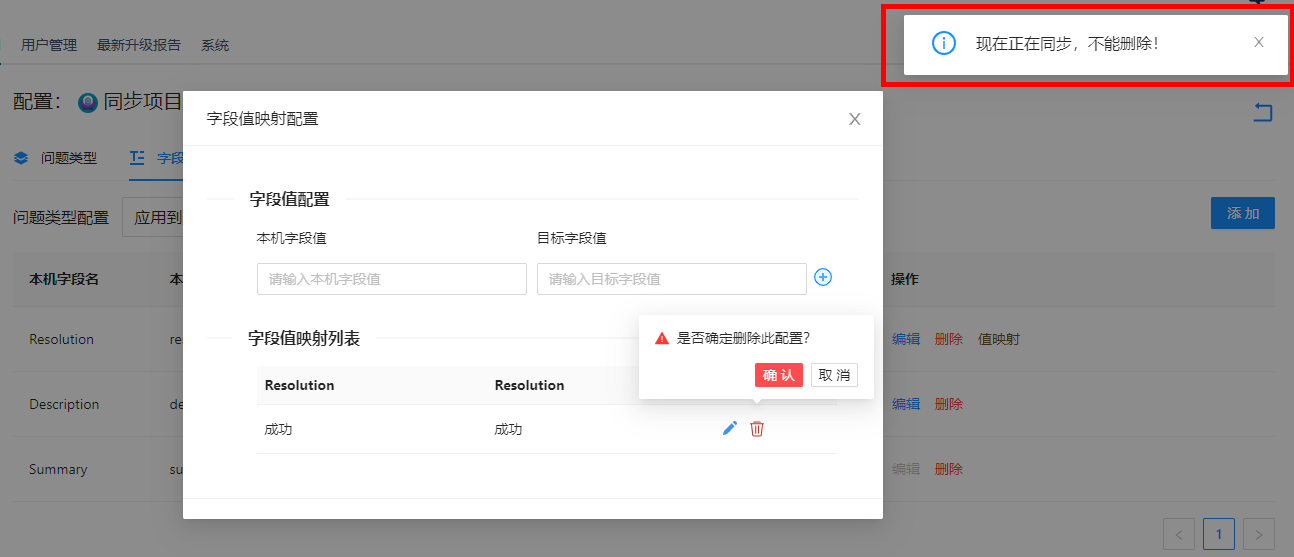This screenshot has width=1294, height=557.
Task: Click the pencil edit icon for 成功 row
Action: 730,428
